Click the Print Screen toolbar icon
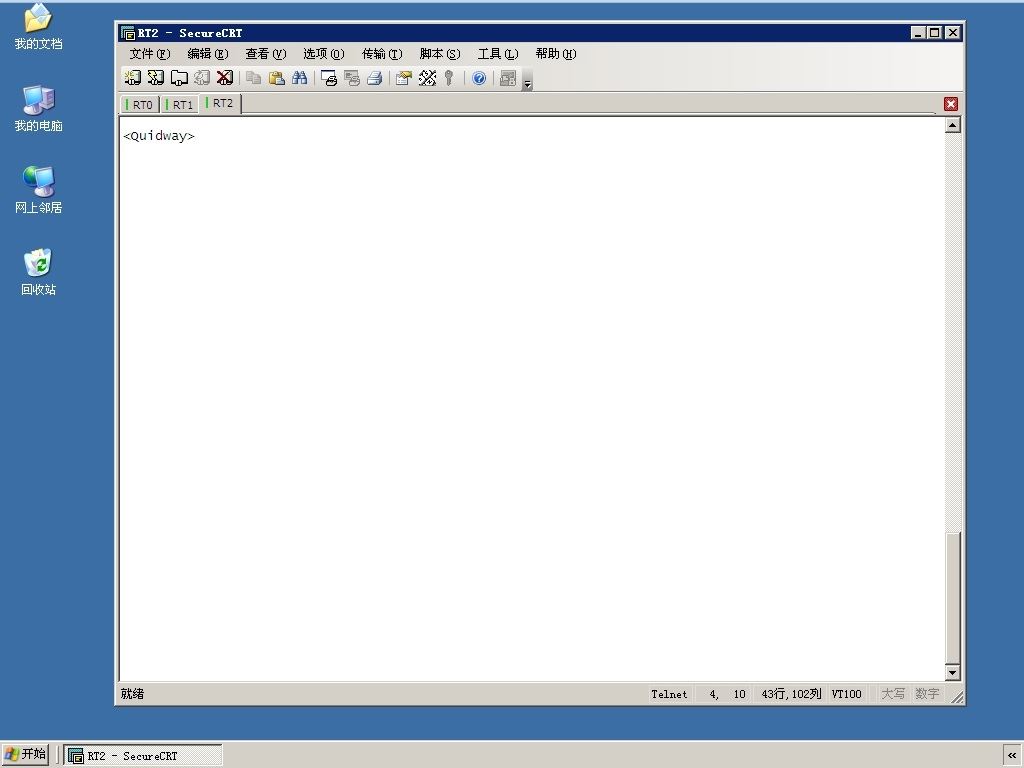The height and width of the screenshot is (768, 1024). pyautogui.click(x=329, y=78)
